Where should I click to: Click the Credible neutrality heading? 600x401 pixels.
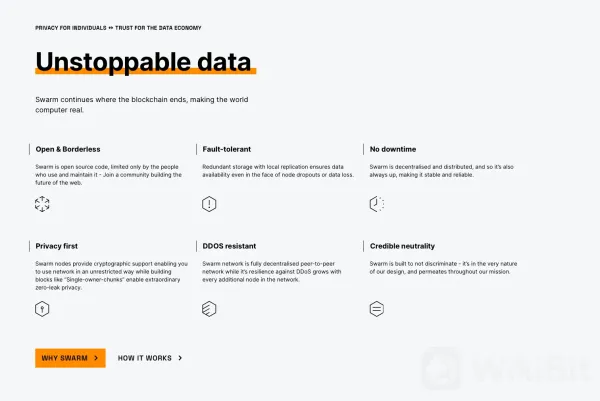(404, 246)
